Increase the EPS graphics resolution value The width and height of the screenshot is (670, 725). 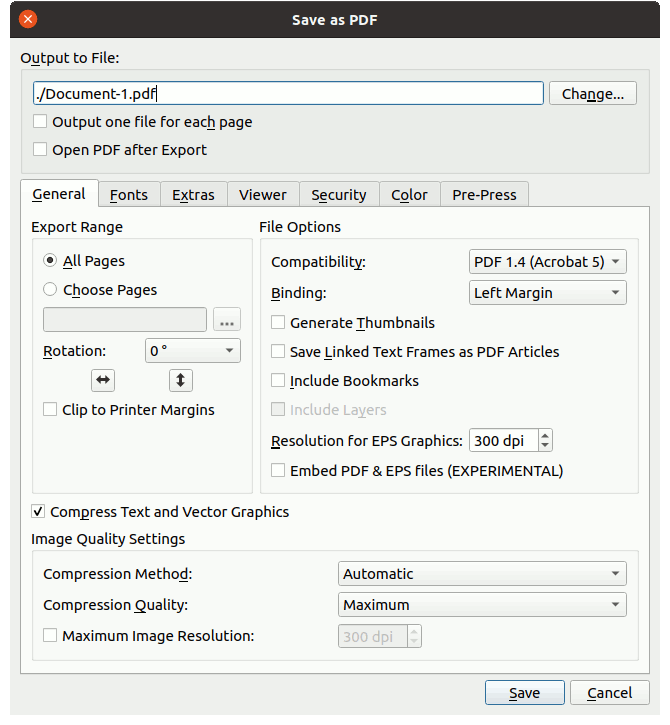click(x=545, y=435)
